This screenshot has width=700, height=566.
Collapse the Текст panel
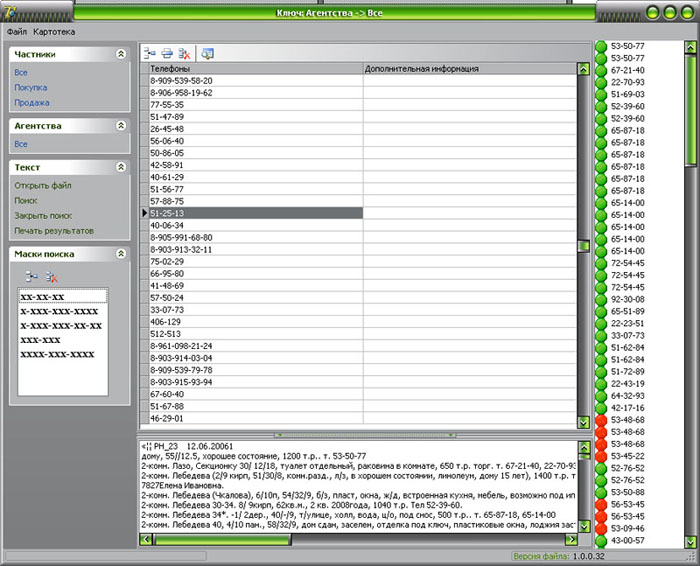[120, 167]
